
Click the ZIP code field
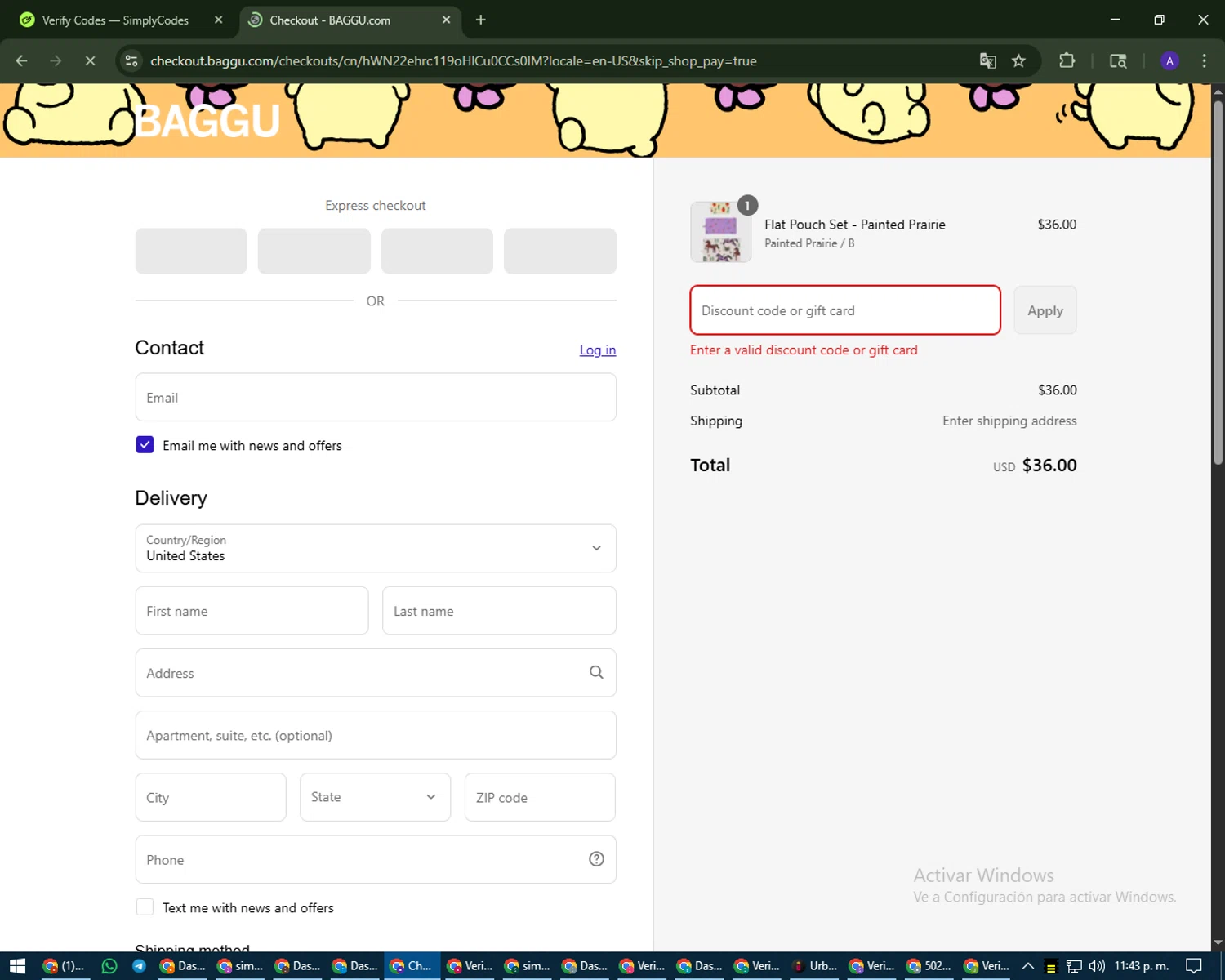pyautogui.click(x=540, y=797)
